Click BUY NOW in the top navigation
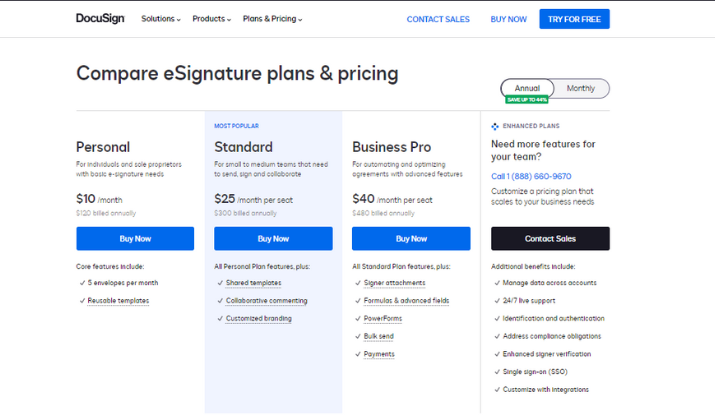Viewport: 715px width, 420px height. [508, 19]
